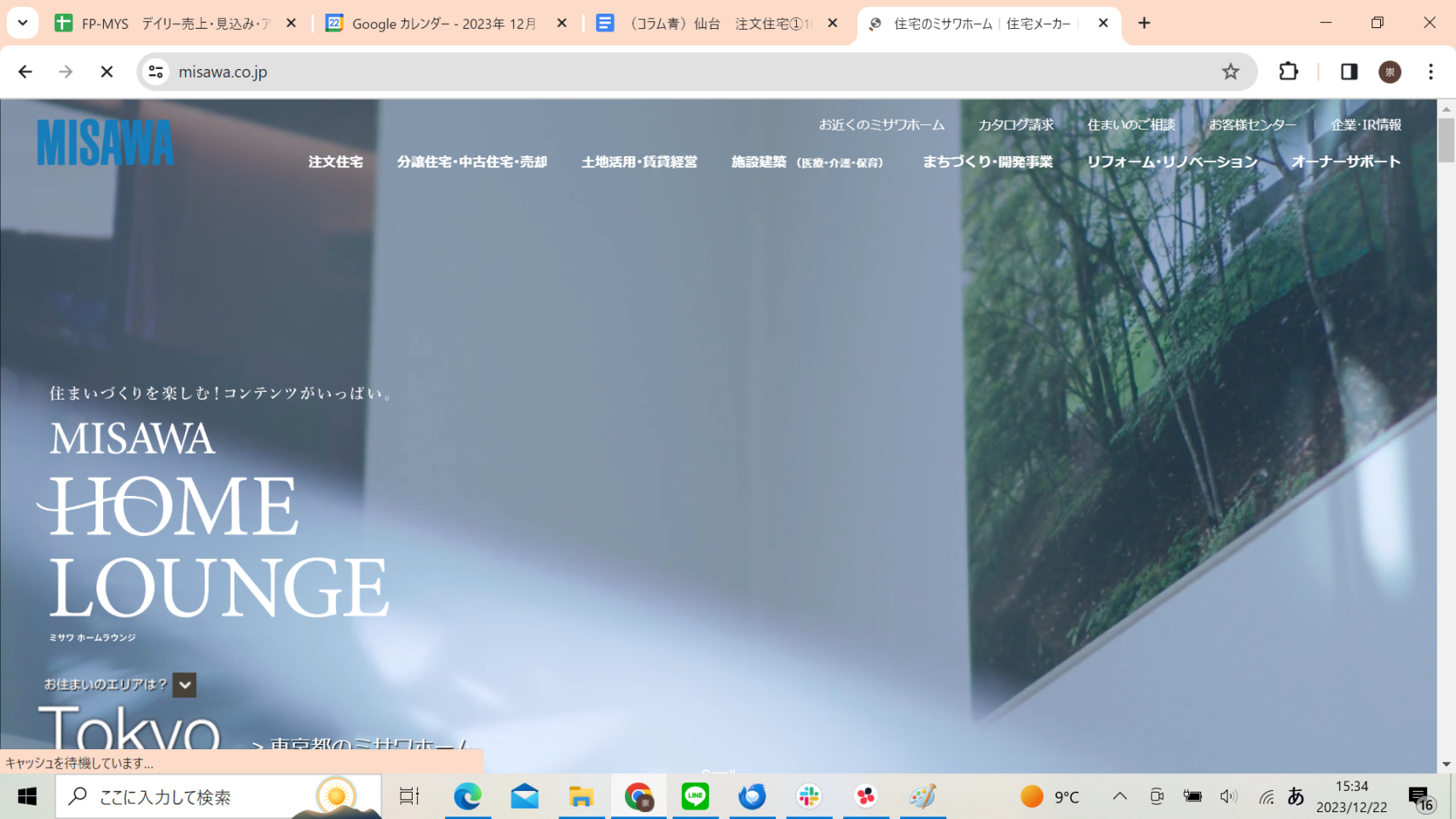The width and height of the screenshot is (1456, 819).
Task: Open リフォーム・リノベーション menu
Action: (1172, 162)
